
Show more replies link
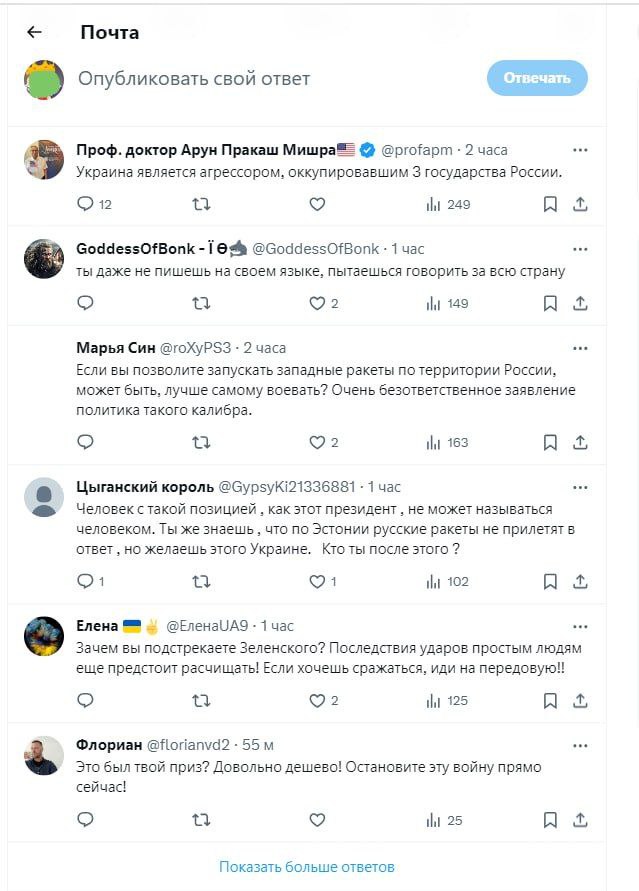(307, 866)
